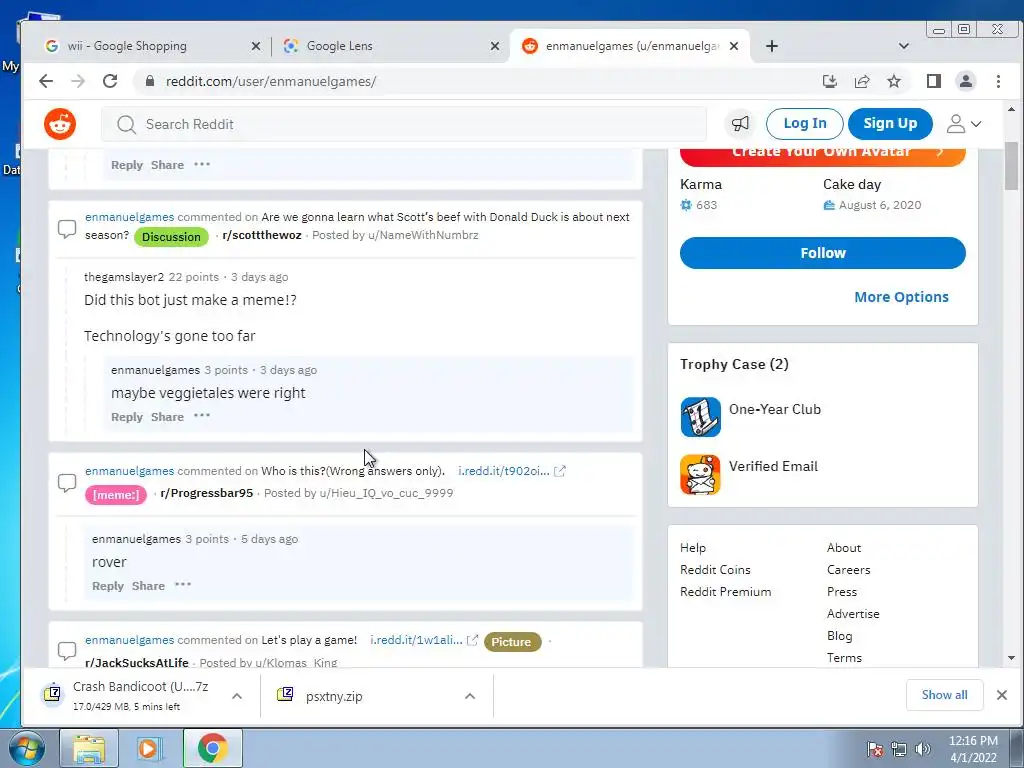Click the Verified Email trophy icon
This screenshot has height=768, width=1024.
(700, 475)
